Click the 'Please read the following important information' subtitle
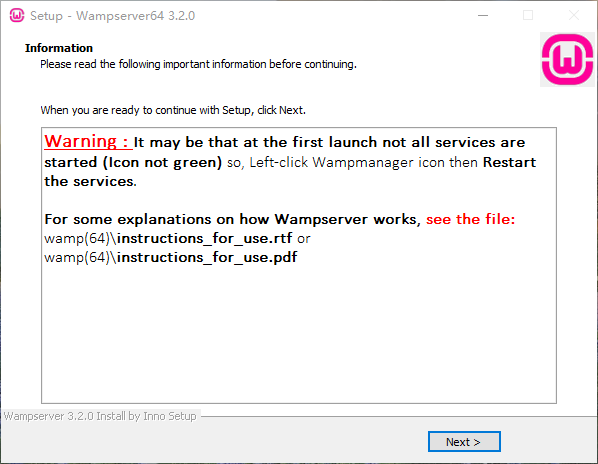This screenshot has width=598, height=464. 198,64
